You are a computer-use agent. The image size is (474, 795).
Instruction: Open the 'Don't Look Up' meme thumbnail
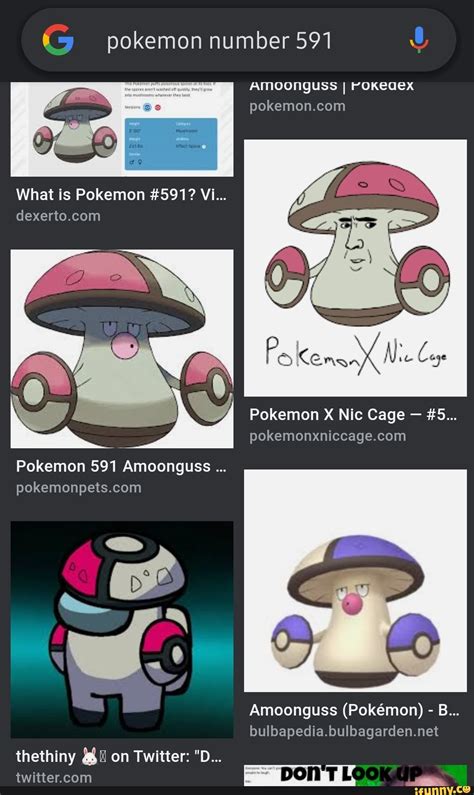pyautogui.click(x=355, y=776)
